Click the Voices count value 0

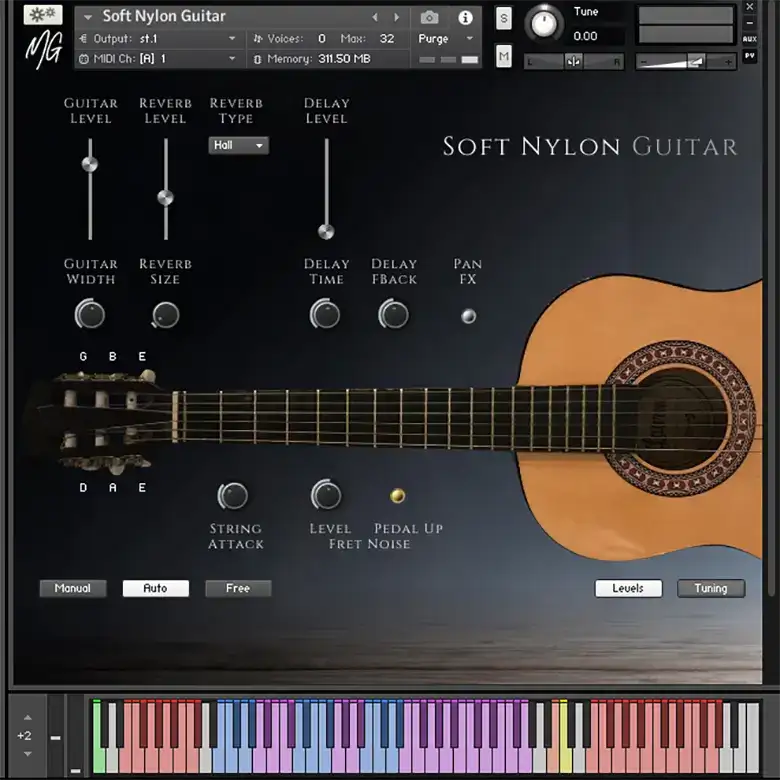(x=322, y=38)
